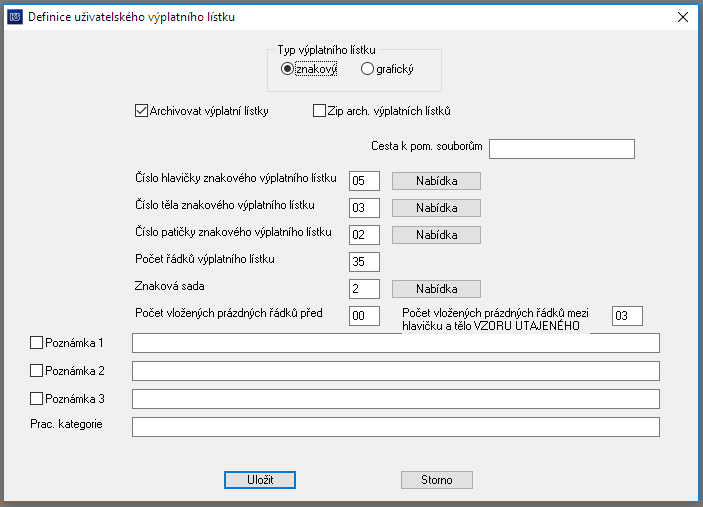Screen dimensions: 703x507
Task: Click the Poznámka 3 text field
Action: tap(396, 399)
